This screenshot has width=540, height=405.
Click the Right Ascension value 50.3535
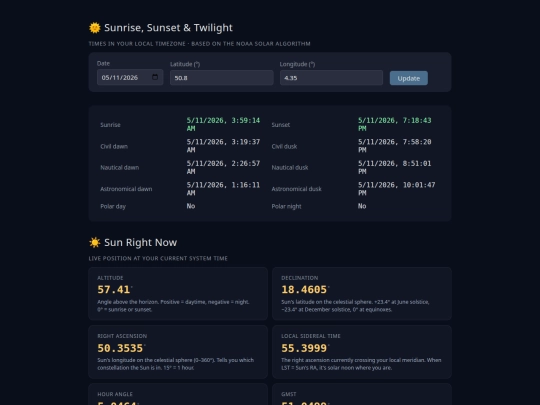120,348
